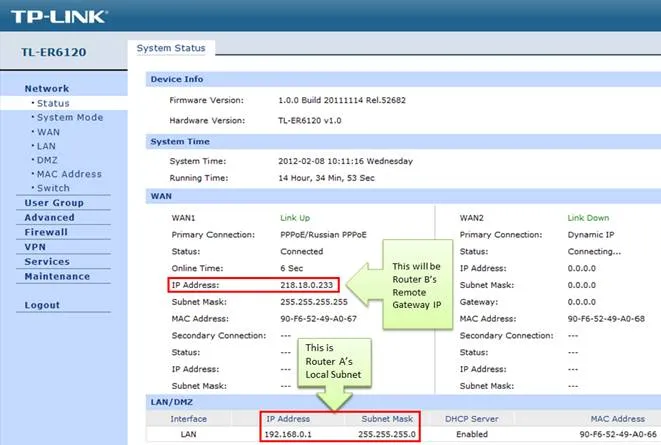The width and height of the screenshot is (661, 445).
Task: Go to the LAN settings page
Action: tap(47, 145)
